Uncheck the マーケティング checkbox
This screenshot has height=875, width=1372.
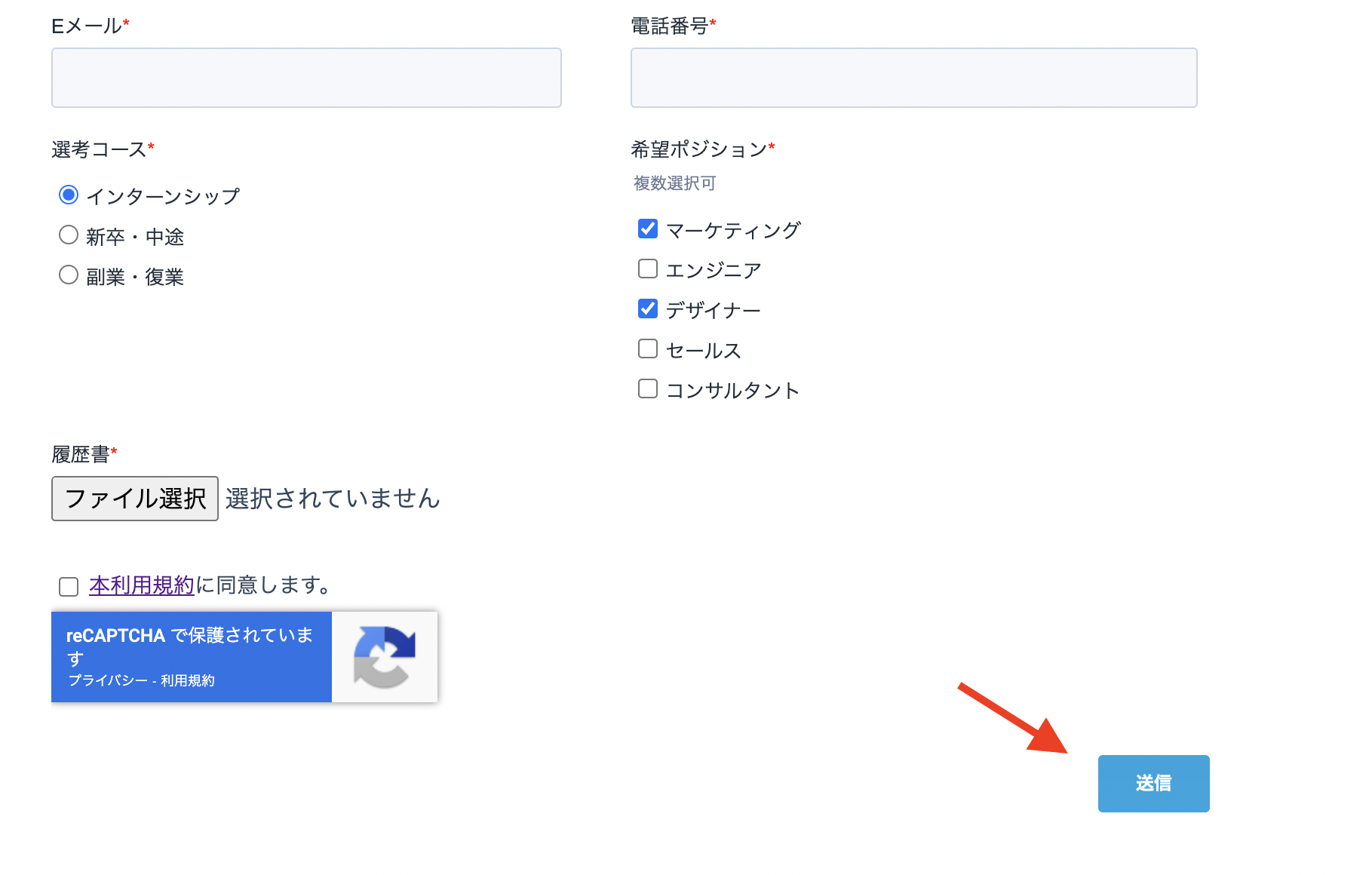tap(648, 229)
